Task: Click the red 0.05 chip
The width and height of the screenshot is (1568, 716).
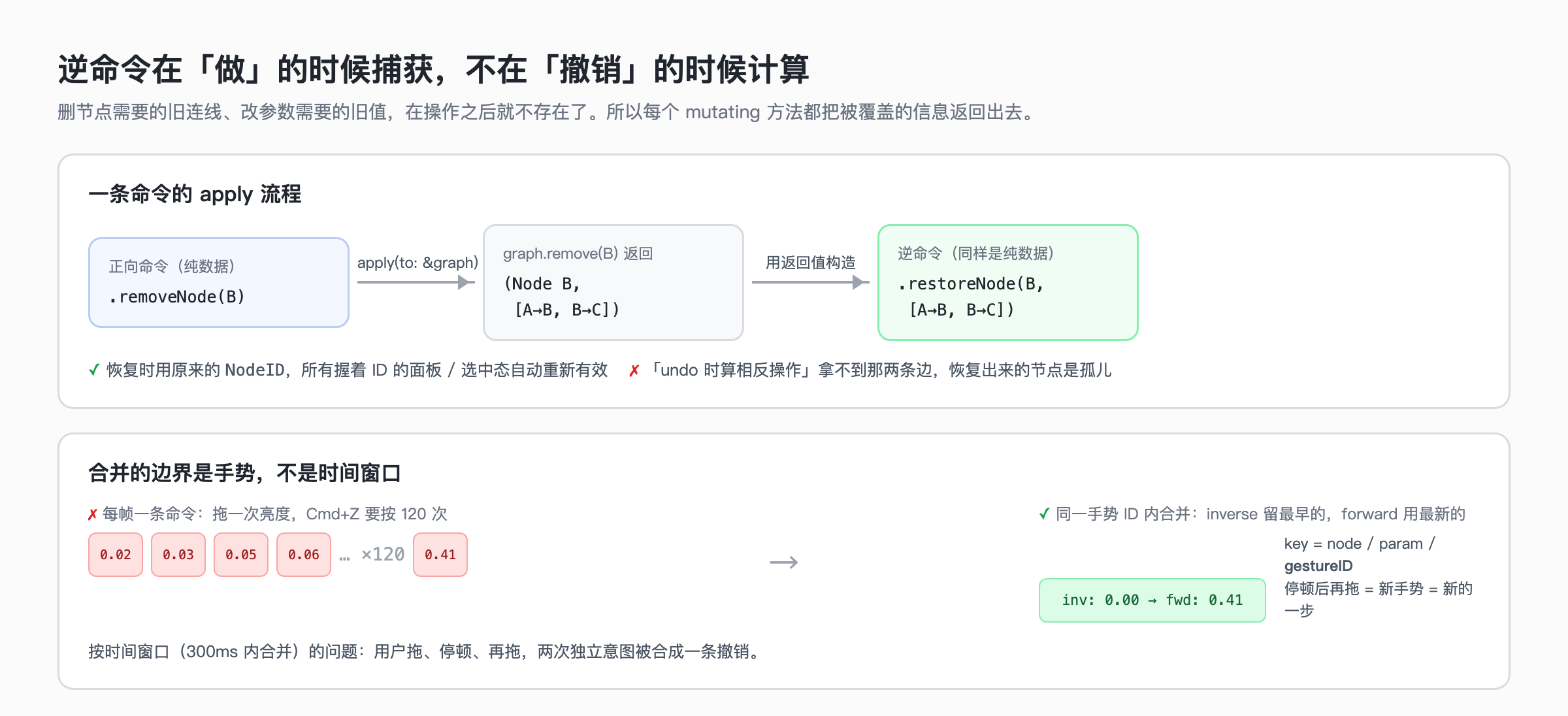Action: 241,555
